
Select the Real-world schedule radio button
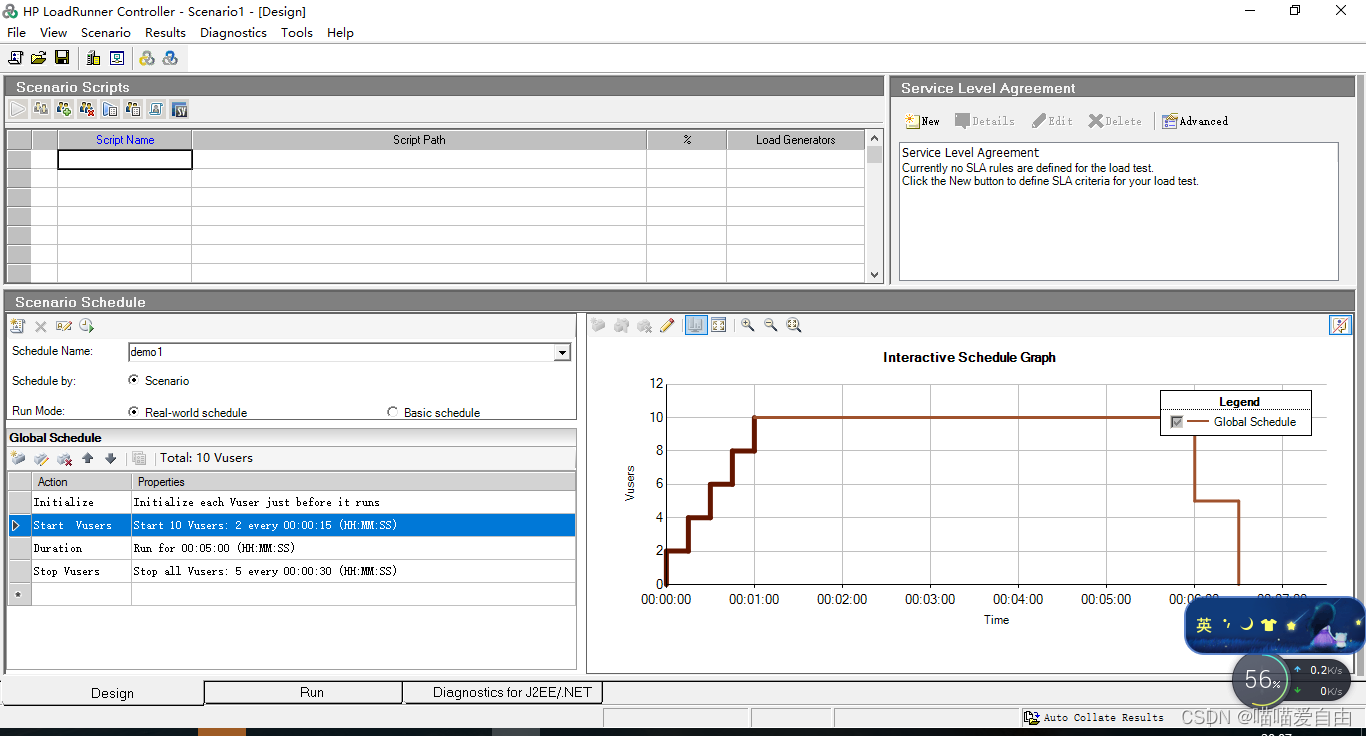point(134,412)
